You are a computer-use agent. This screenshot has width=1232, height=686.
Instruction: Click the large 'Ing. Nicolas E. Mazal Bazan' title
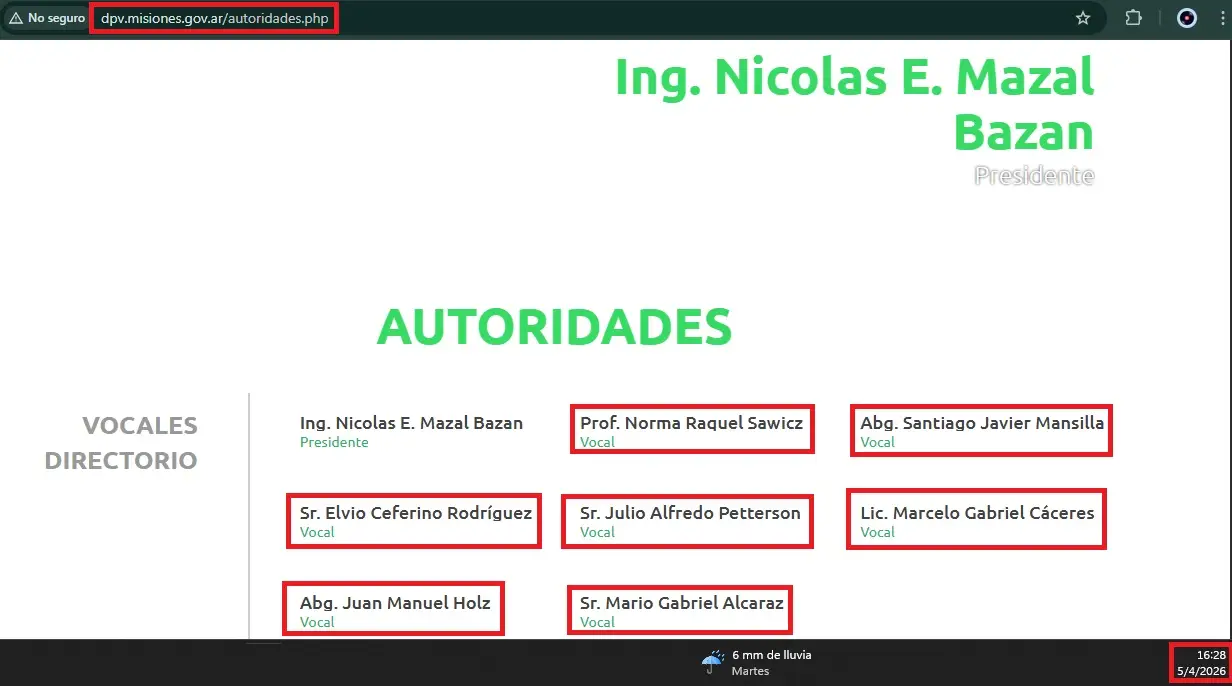pyautogui.click(x=854, y=104)
